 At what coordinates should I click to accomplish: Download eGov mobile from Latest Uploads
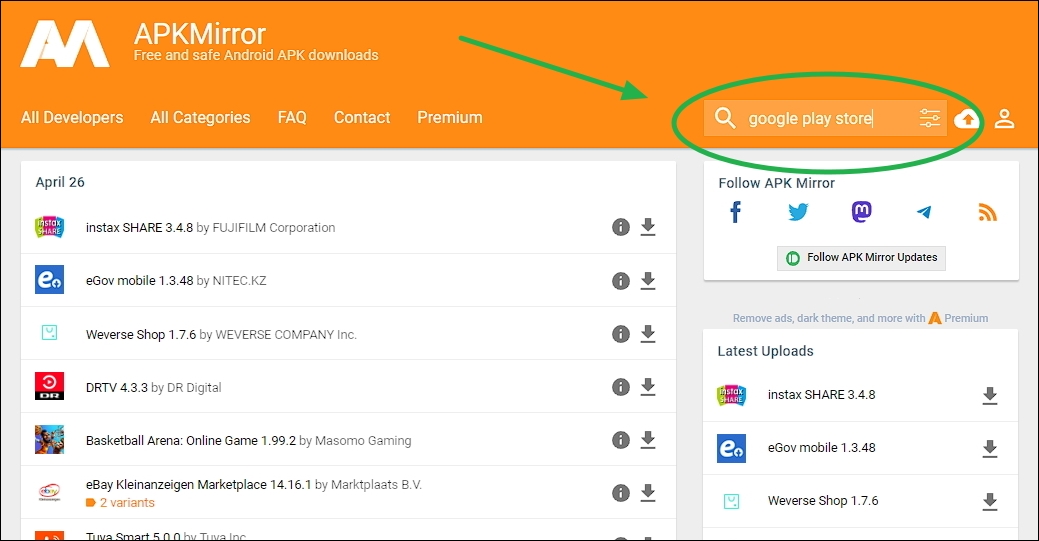[x=990, y=449]
